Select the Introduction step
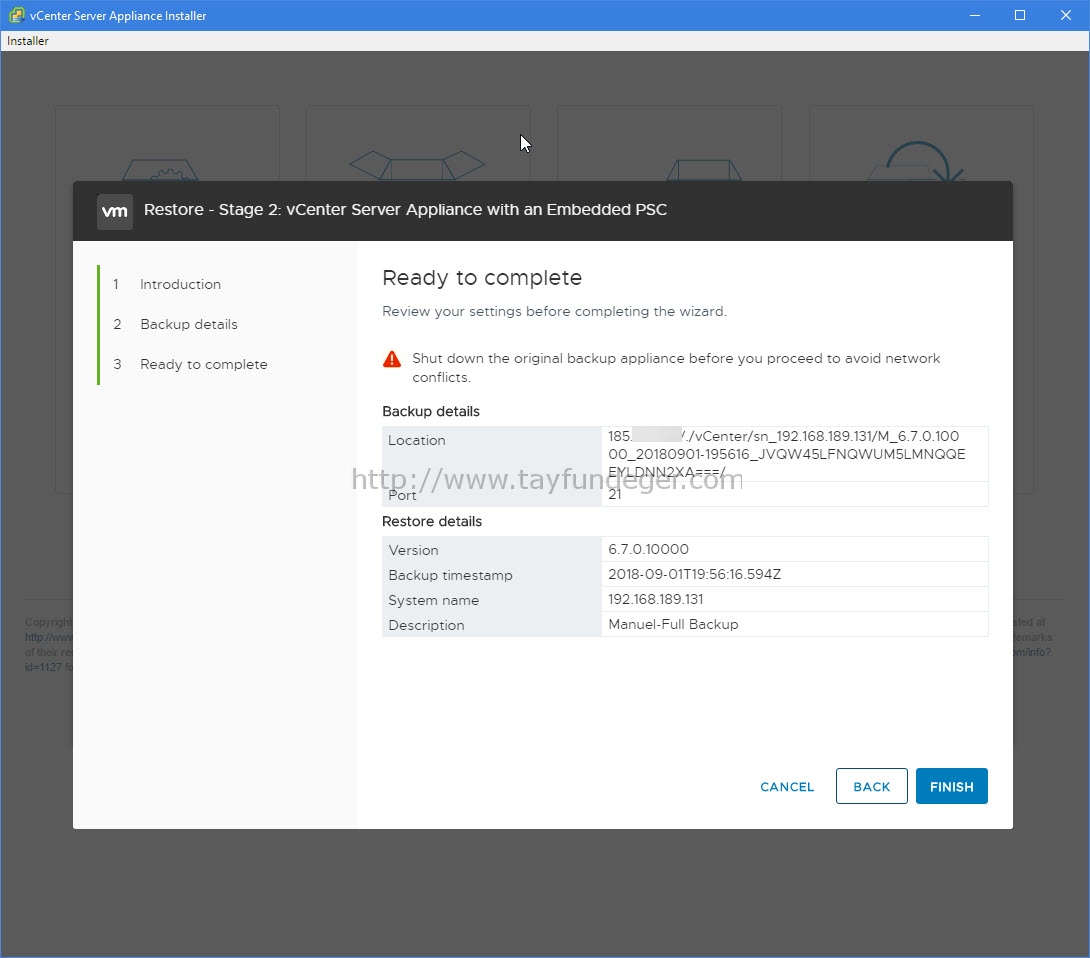 (x=180, y=284)
